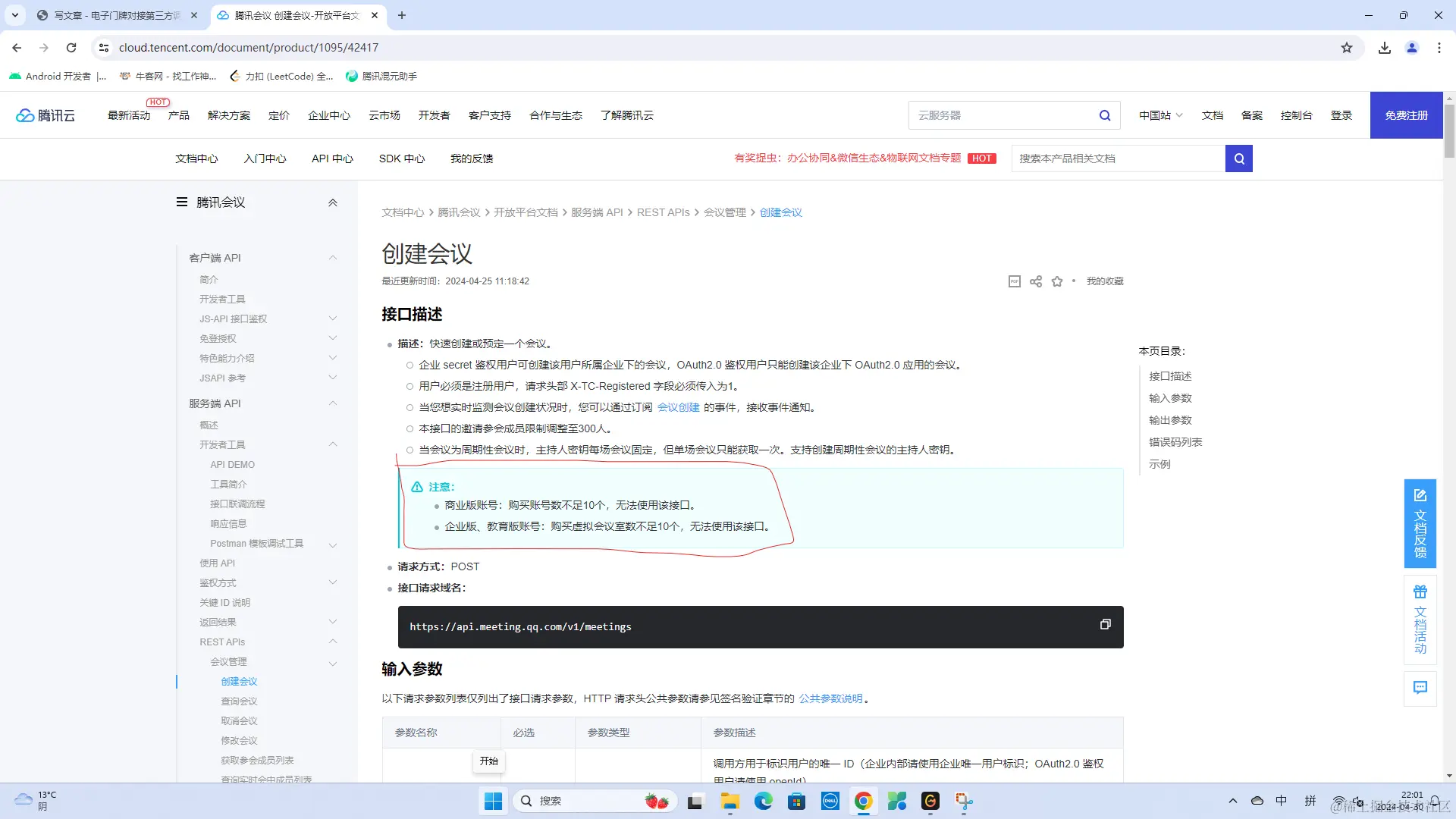Viewport: 1456px width, 819px height.
Task: Open the 中国站 region dropdown
Action: 1160,115
